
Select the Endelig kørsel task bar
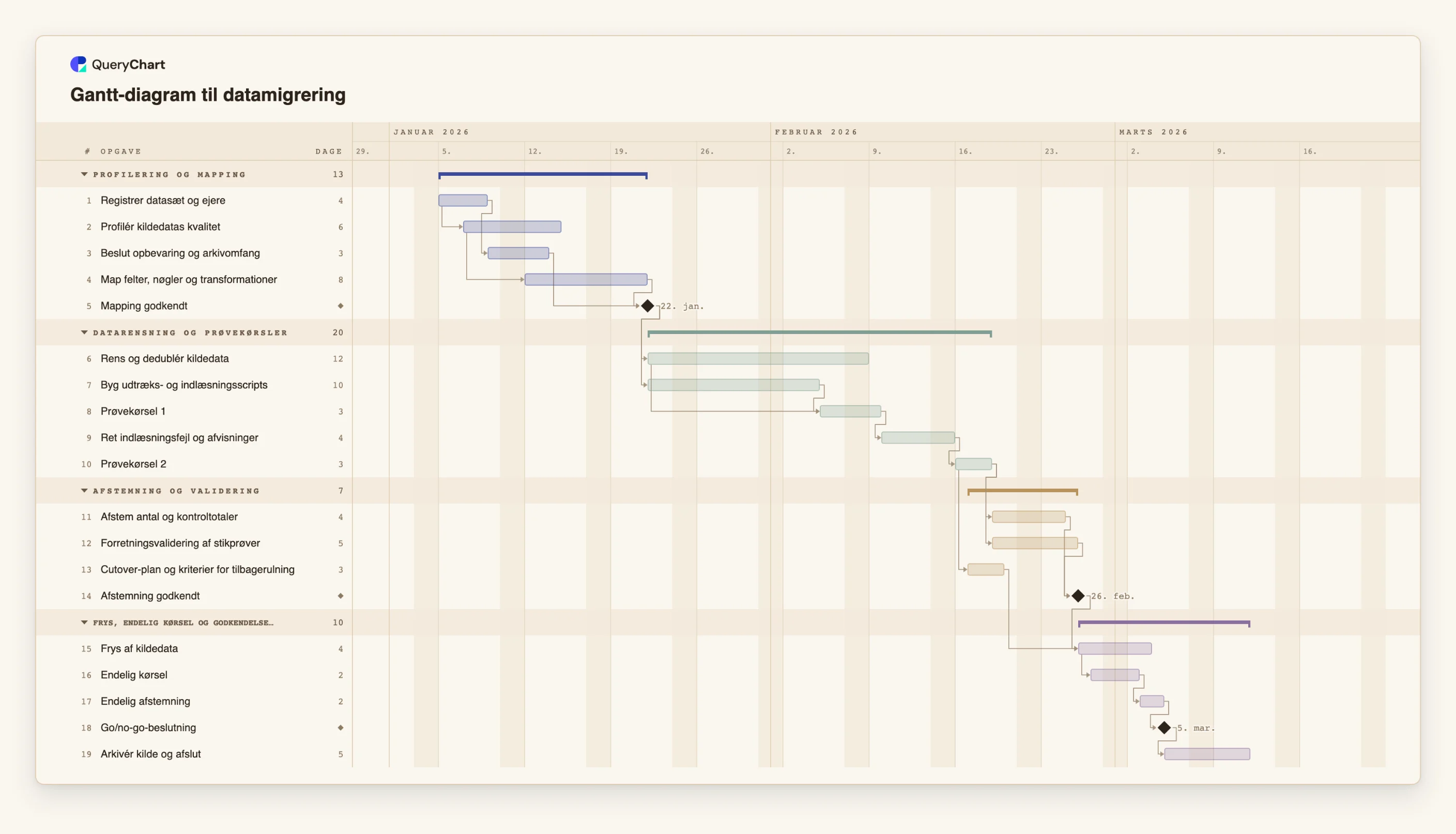pyautogui.click(x=1115, y=675)
